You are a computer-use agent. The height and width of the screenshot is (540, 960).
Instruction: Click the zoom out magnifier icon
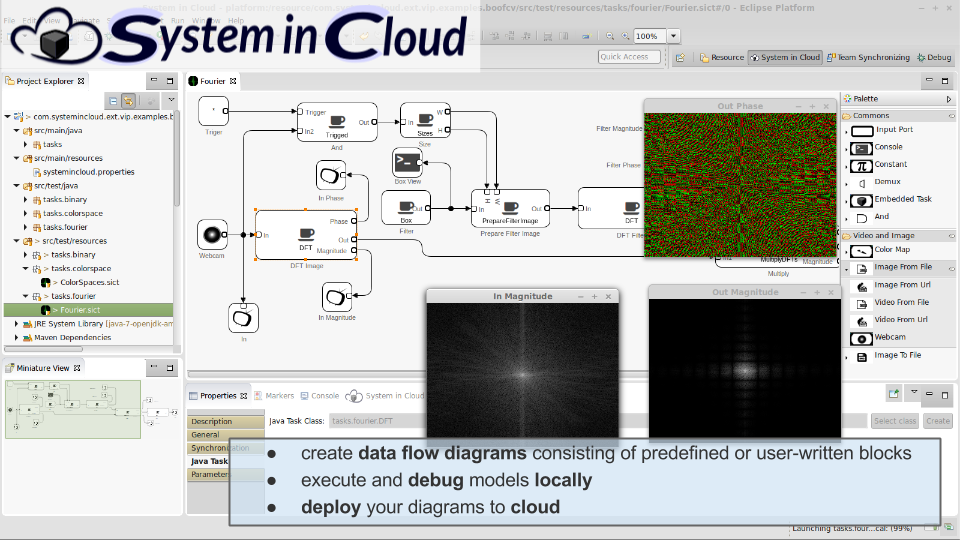coord(610,36)
